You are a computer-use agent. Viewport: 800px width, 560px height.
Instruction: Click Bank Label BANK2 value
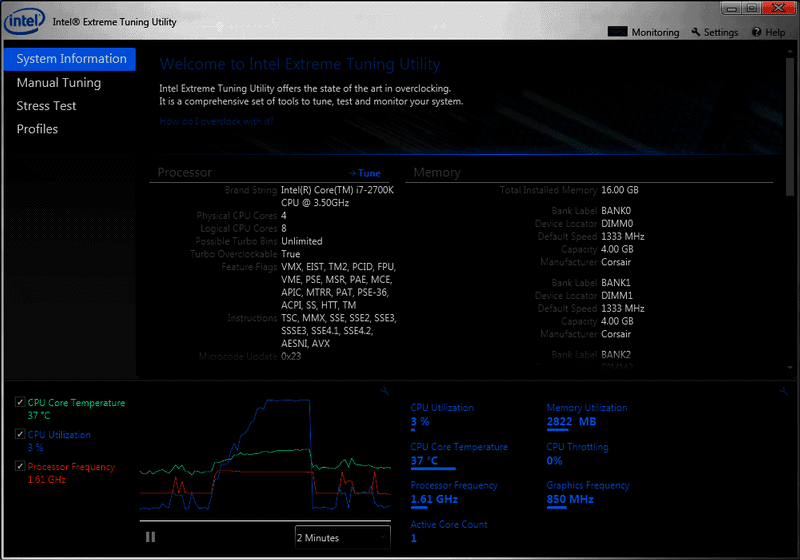point(616,354)
